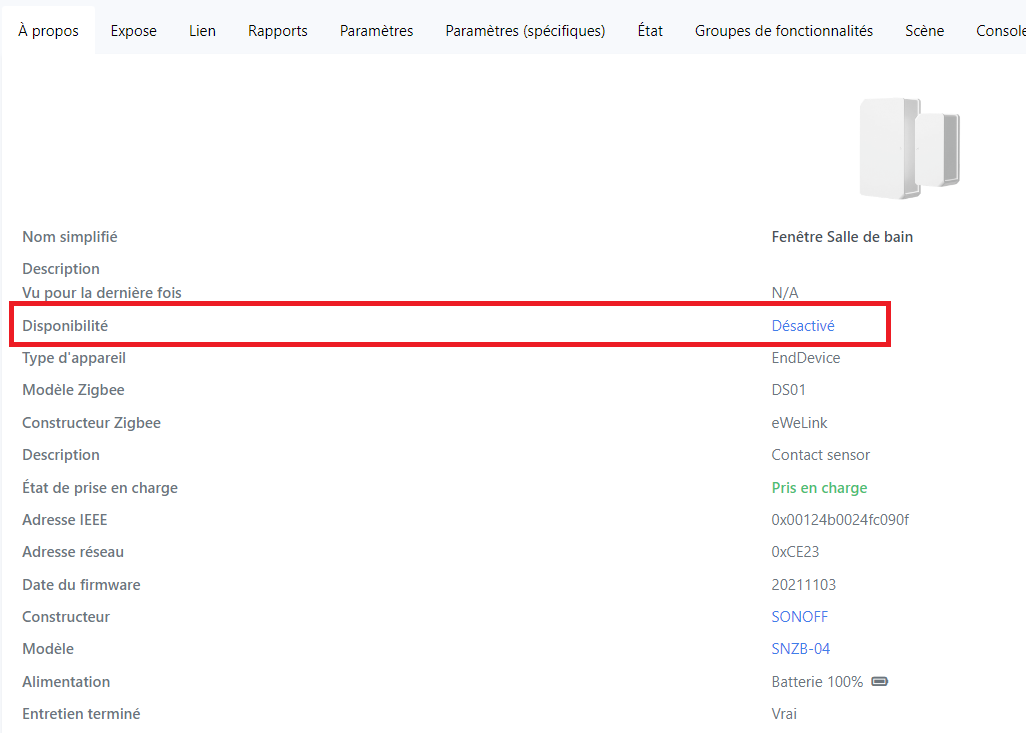1026x733 pixels.
Task: Follow the SNZB-04 model link
Action: click(x=800, y=649)
